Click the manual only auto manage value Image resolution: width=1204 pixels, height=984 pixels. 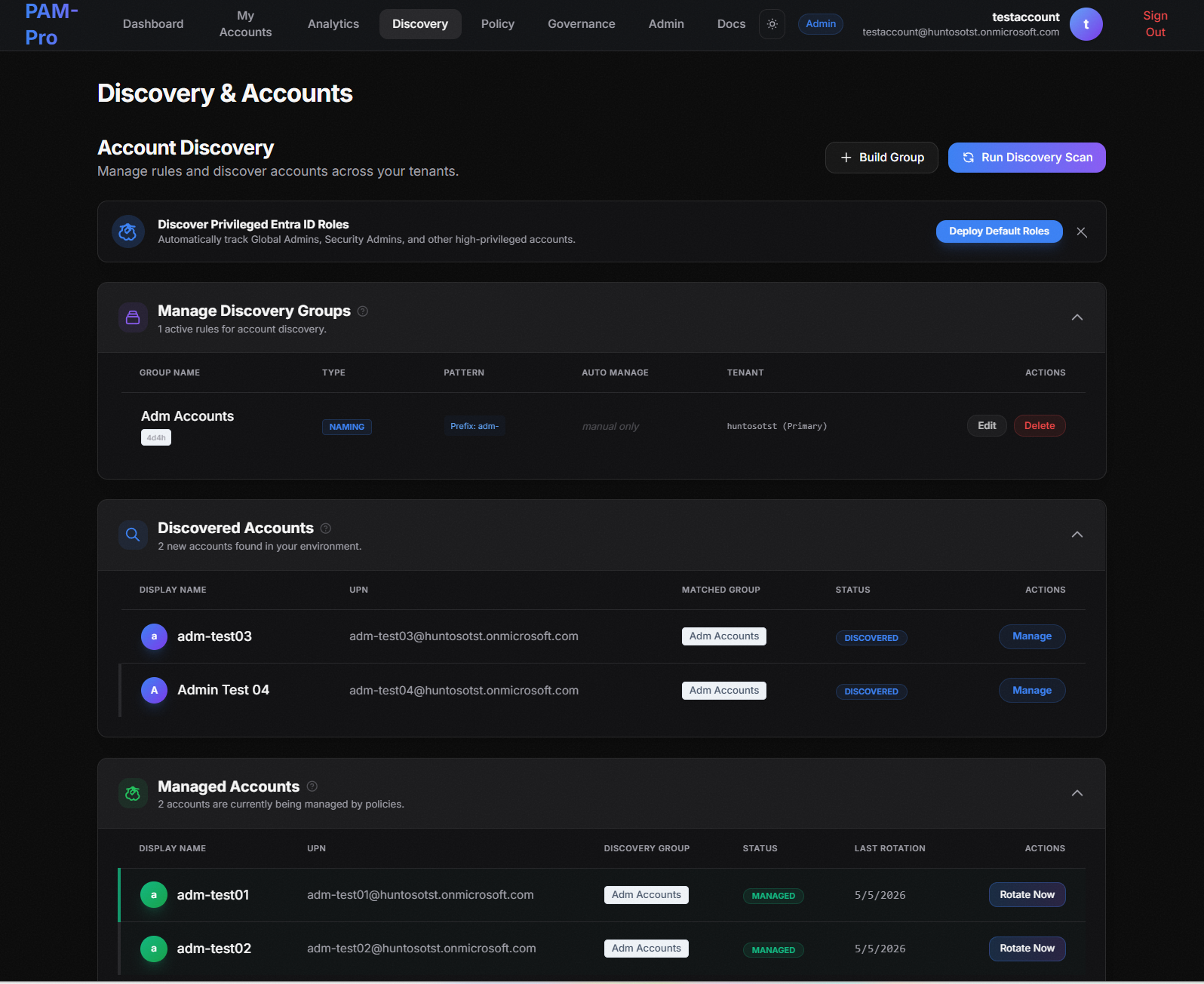[610, 427]
